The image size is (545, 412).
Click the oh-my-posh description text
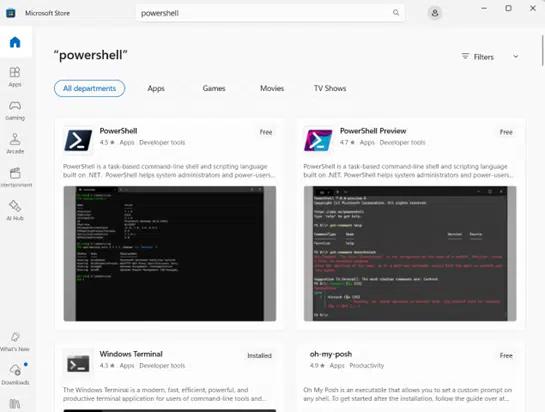tap(407, 394)
